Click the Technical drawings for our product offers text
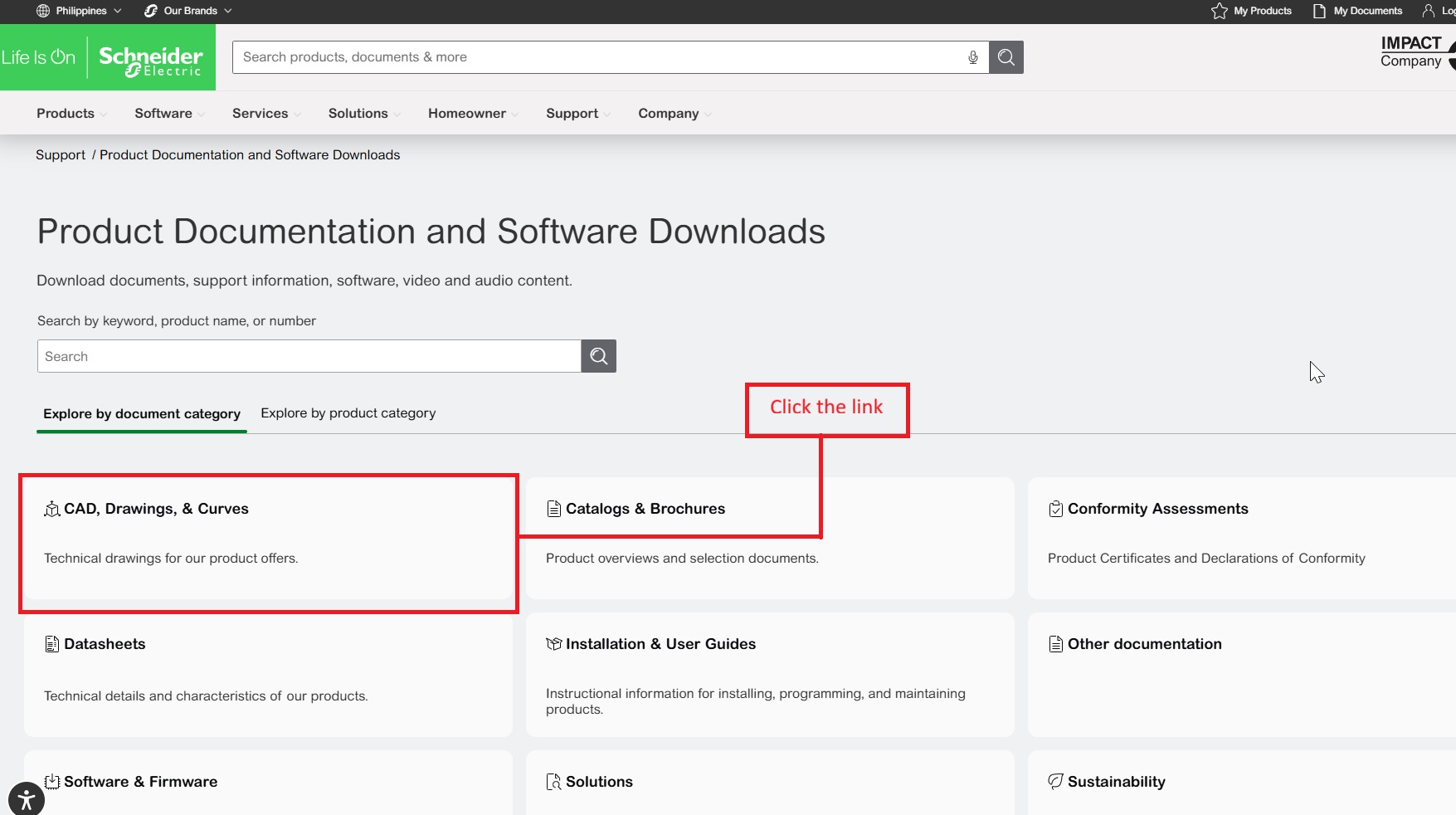The image size is (1456, 815). click(x=171, y=559)
